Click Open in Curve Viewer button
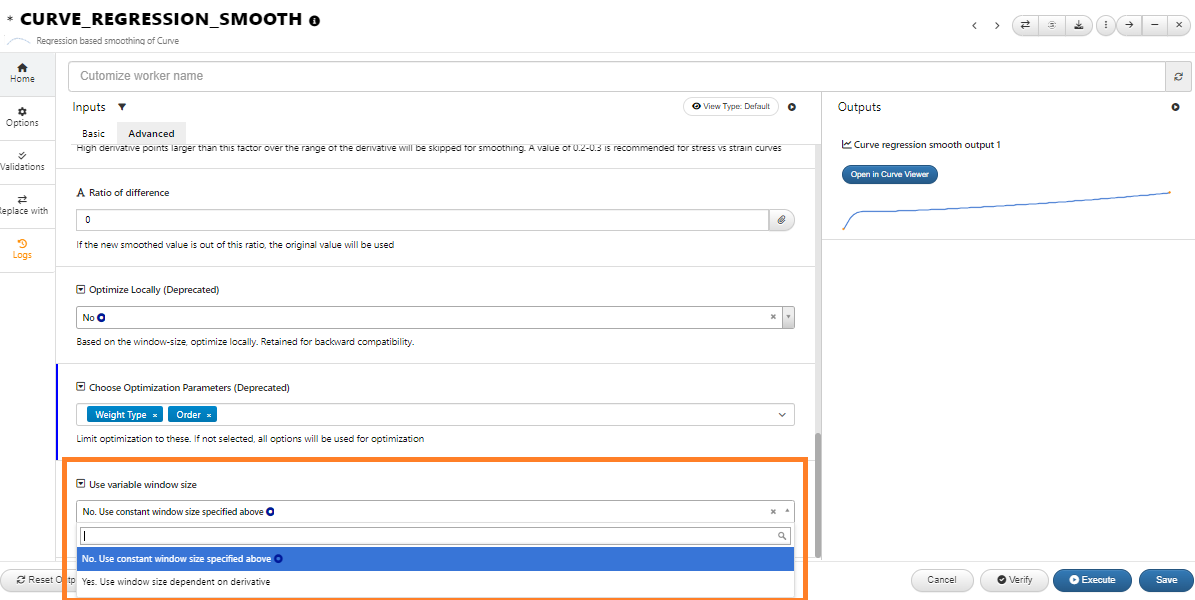Viewport: 1195px width, 600px height. click(x=889, y=174)
